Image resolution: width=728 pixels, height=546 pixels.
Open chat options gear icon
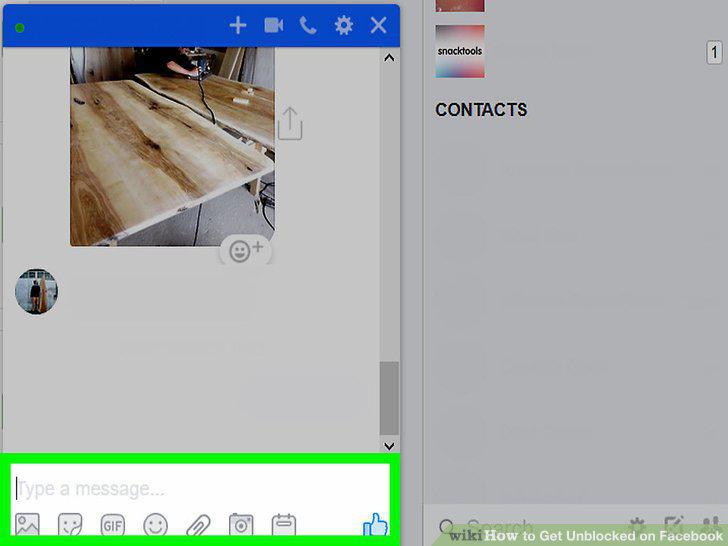tap(344, 25)
